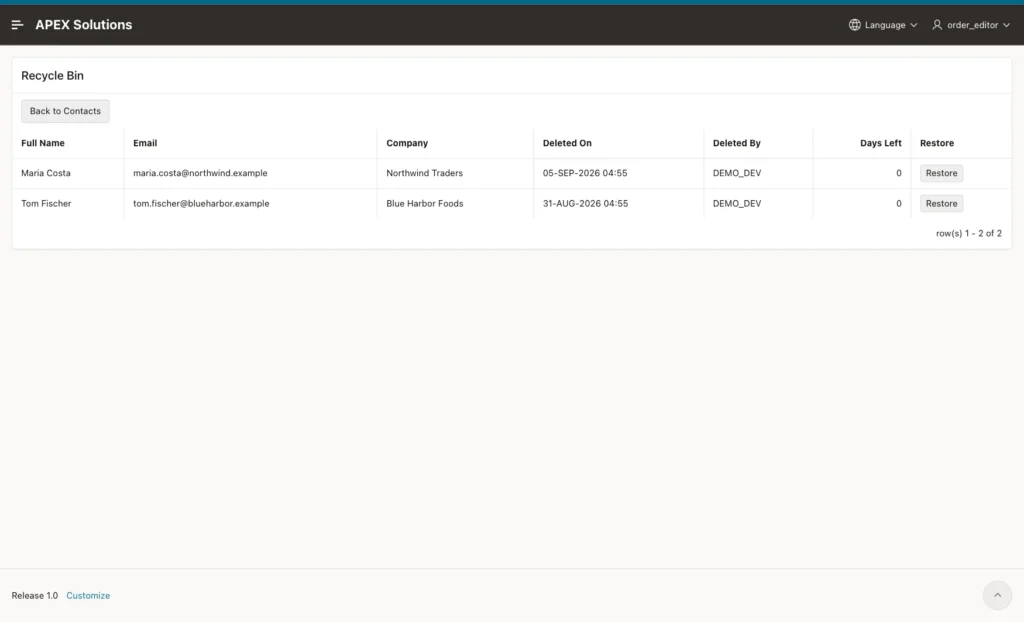Select the Deleted By column header
1024x622 pixels.
737,143
